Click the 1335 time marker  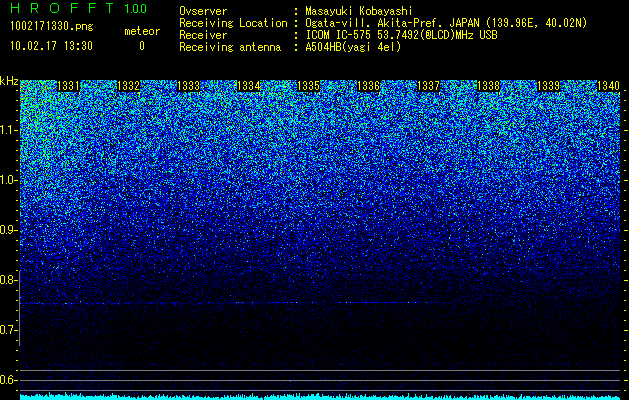308,86
